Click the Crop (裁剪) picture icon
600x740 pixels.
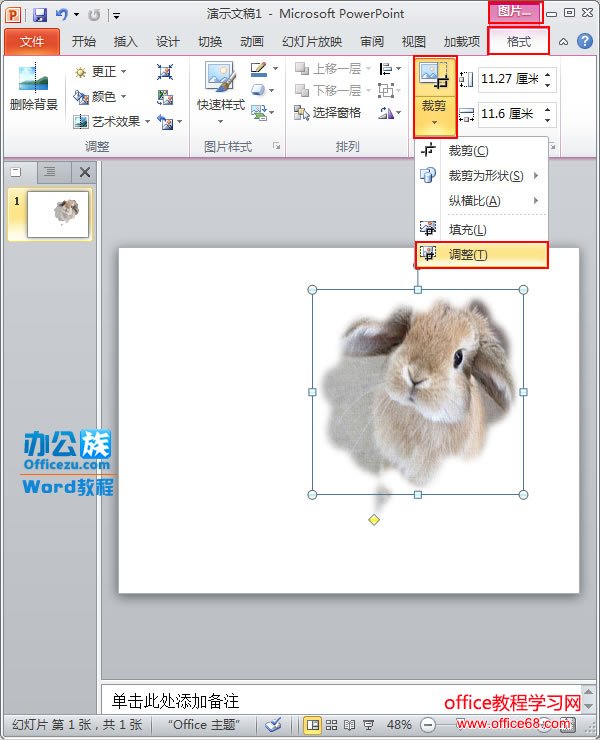(x=434, y=78)
